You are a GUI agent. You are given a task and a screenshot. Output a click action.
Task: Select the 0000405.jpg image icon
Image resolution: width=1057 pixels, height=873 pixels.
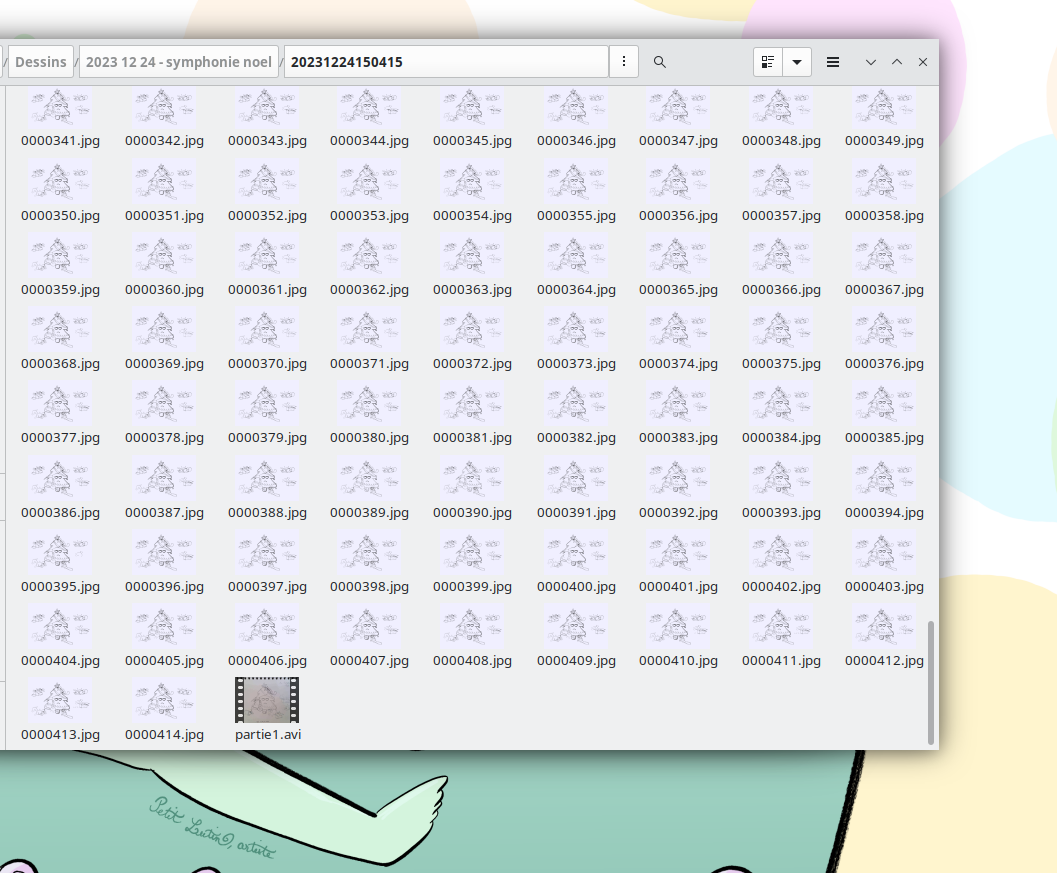(x=164, y=627)
